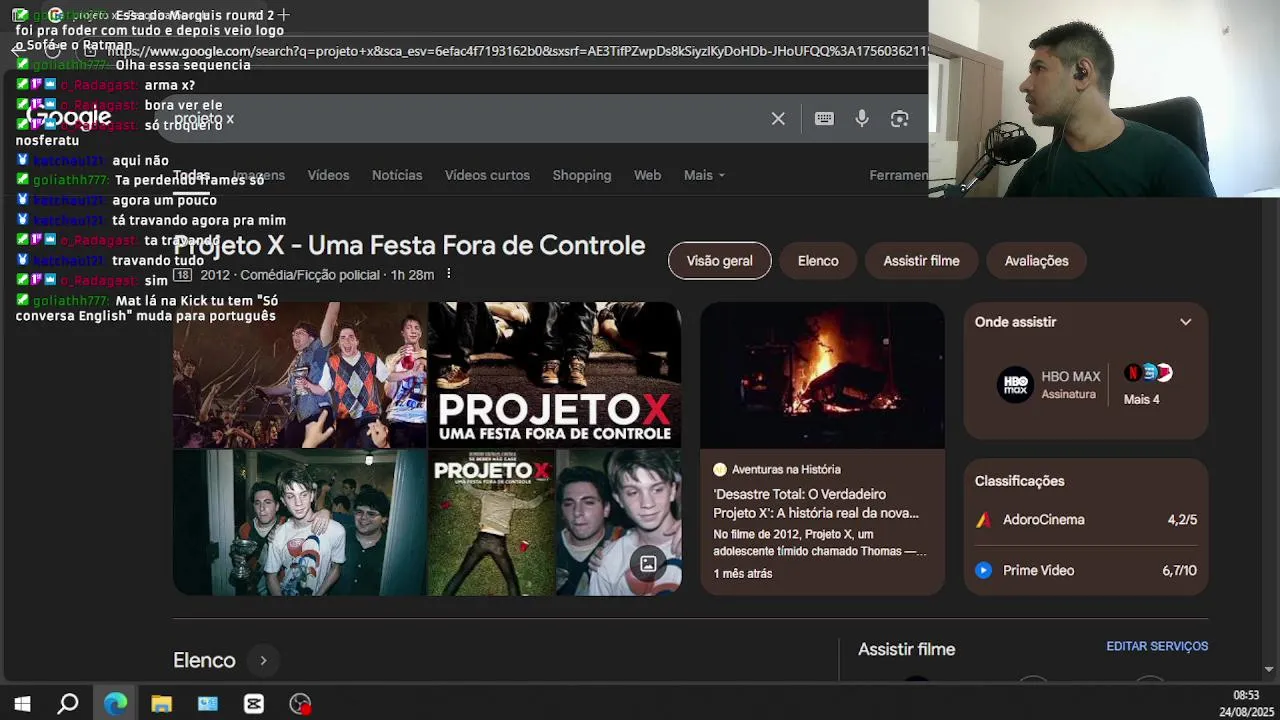The image size is (1280, 720).
Task: Click the streaming service icons above Mais 4
Action: (1148, 373)
